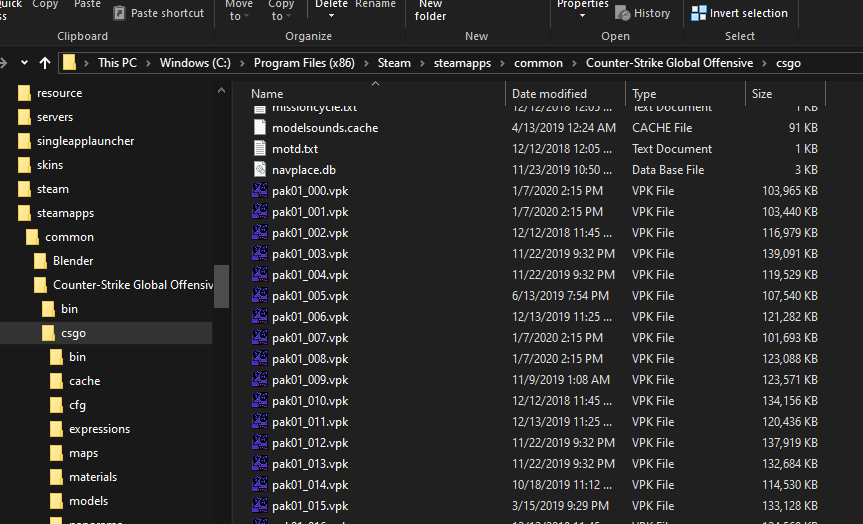Click the pak01_007.vpk file icon
This screenshot has height=524, width=863.
point(260,337)
